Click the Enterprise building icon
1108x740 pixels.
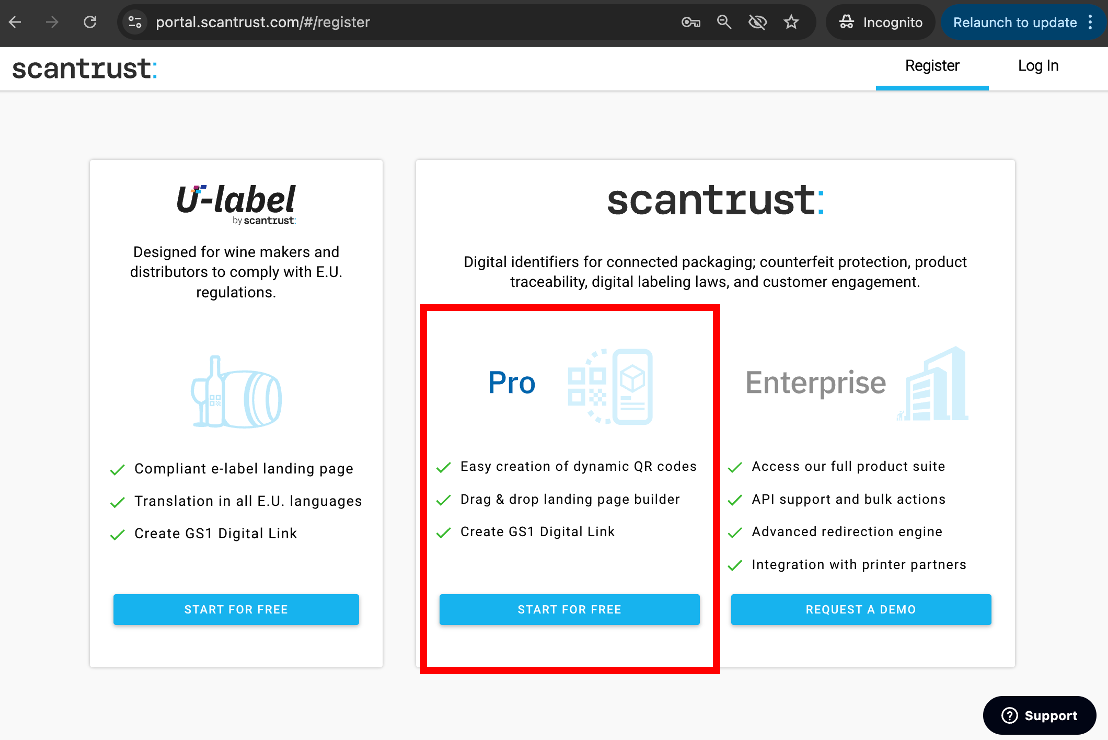(933, 384)
